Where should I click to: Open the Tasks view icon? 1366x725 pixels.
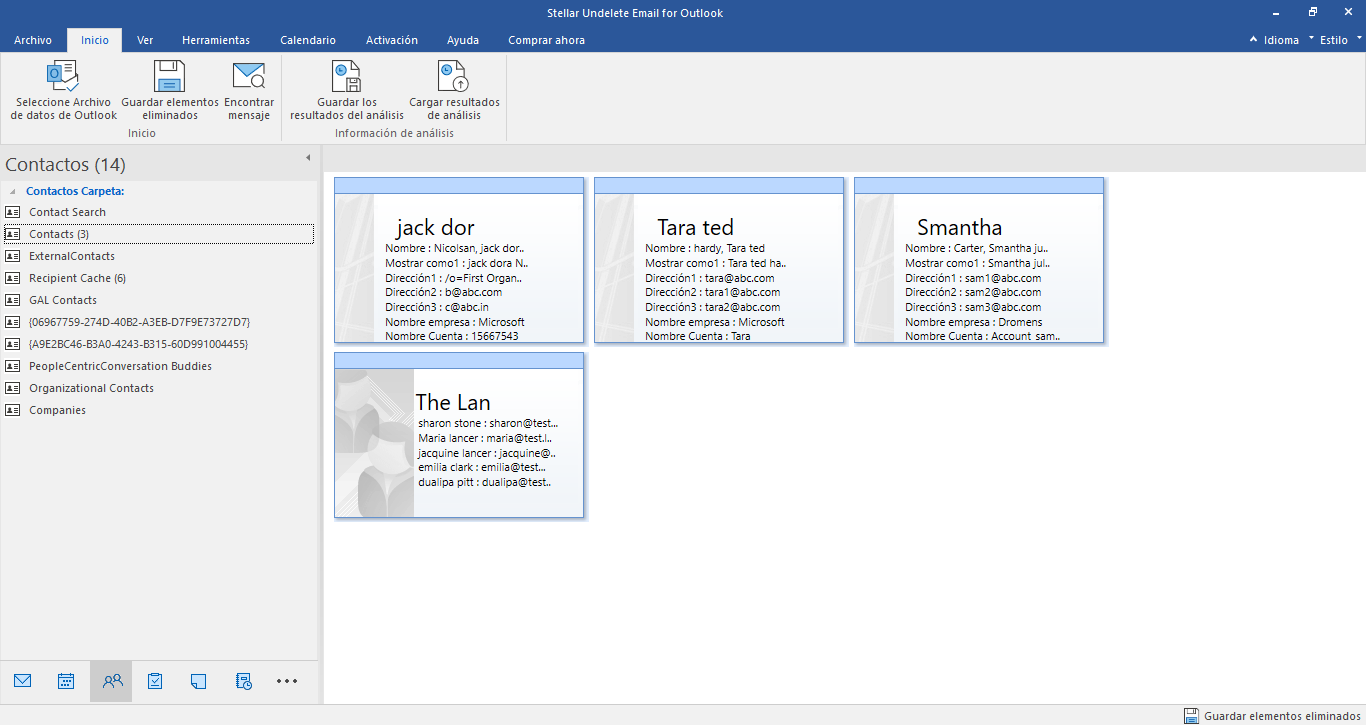(155, 681)
